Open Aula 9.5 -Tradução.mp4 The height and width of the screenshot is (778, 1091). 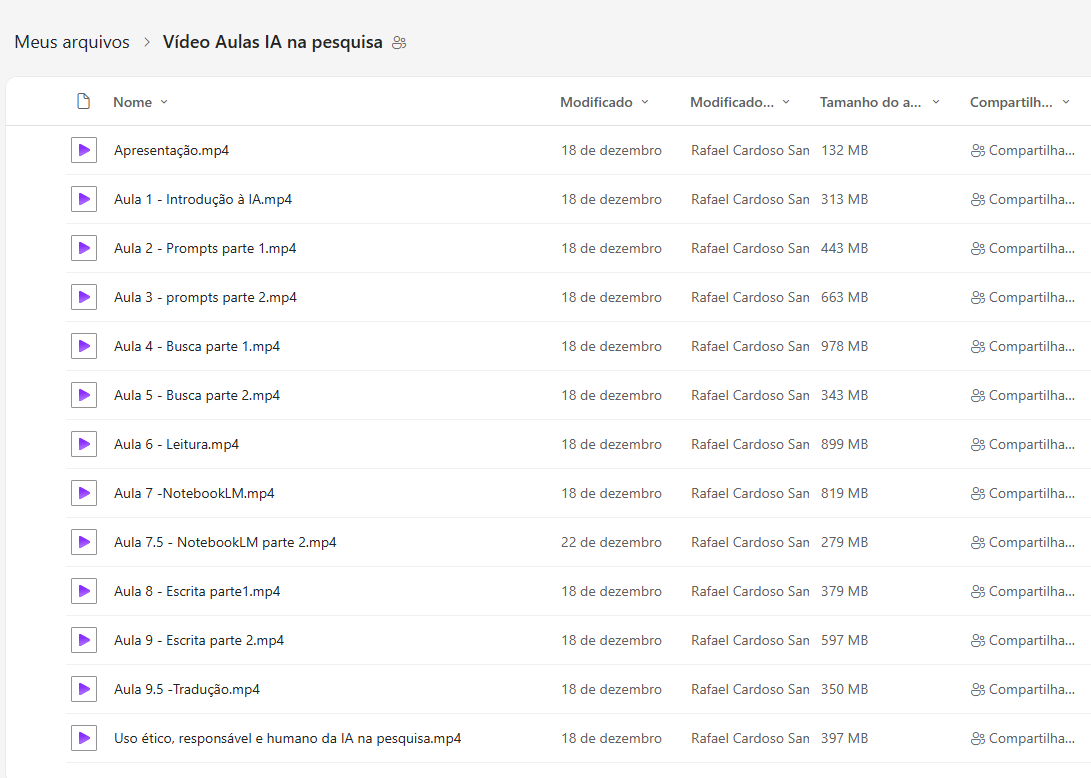(x=187, y=689)
